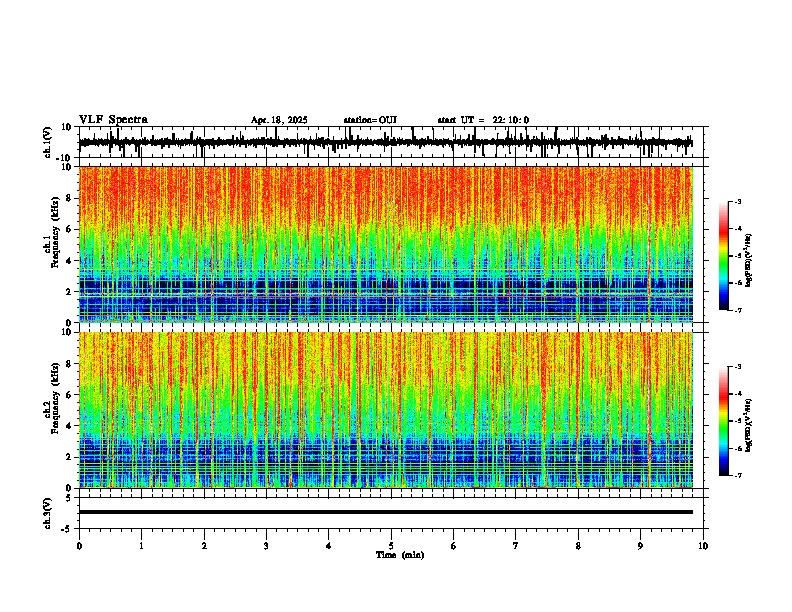The width and height of the screenshot is (792, 612).
Task: Click the ch.1 waveform trace panel
Action: (393, 142)
